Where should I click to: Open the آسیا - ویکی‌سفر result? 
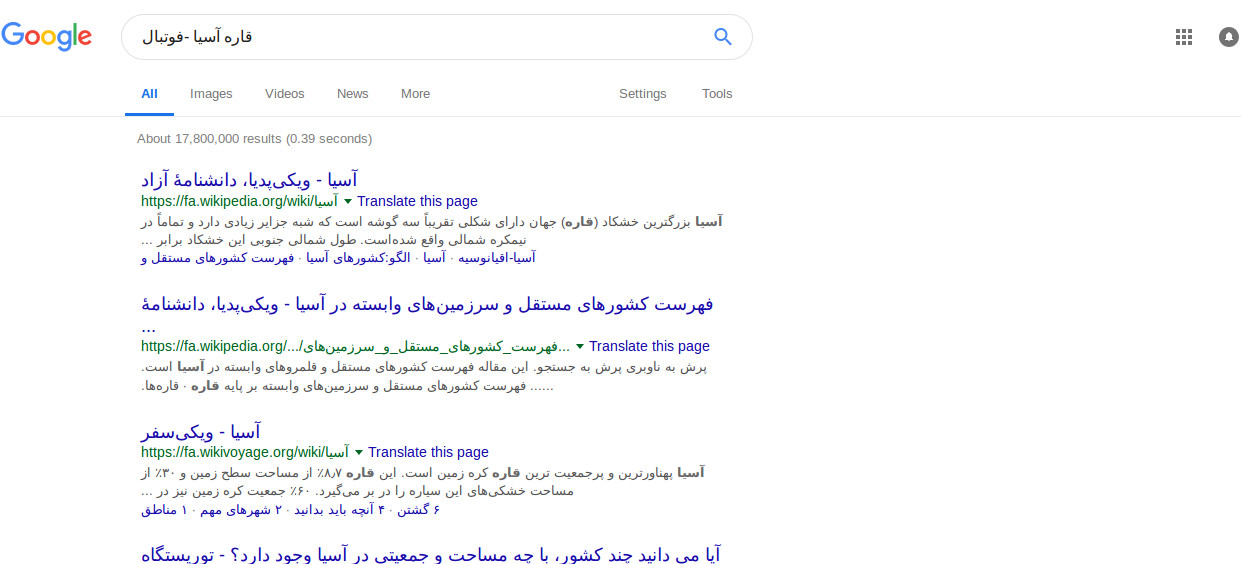pyautogui.click(x=201, y=431)
